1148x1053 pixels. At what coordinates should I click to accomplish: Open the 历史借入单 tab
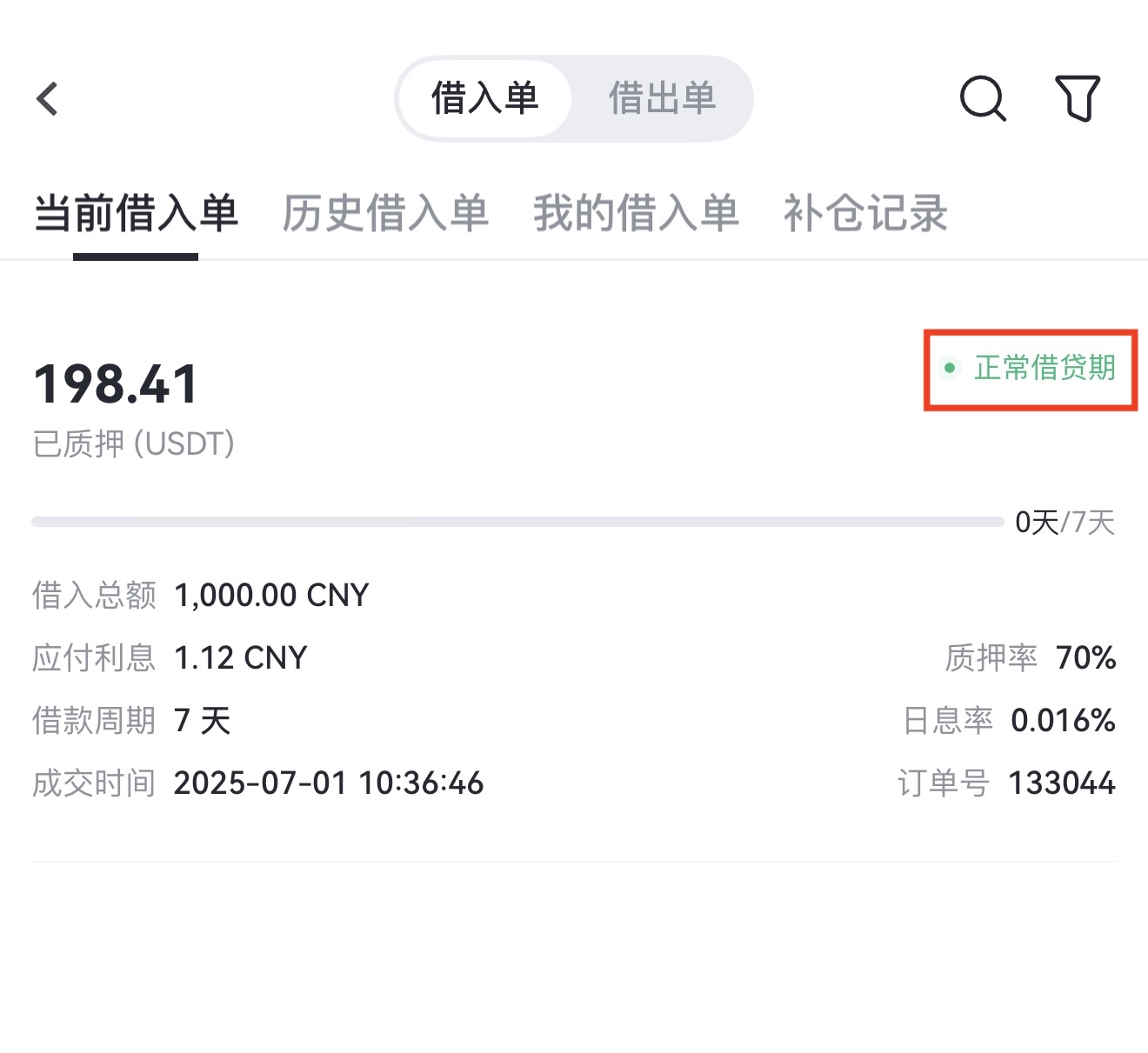coord(385,214)
